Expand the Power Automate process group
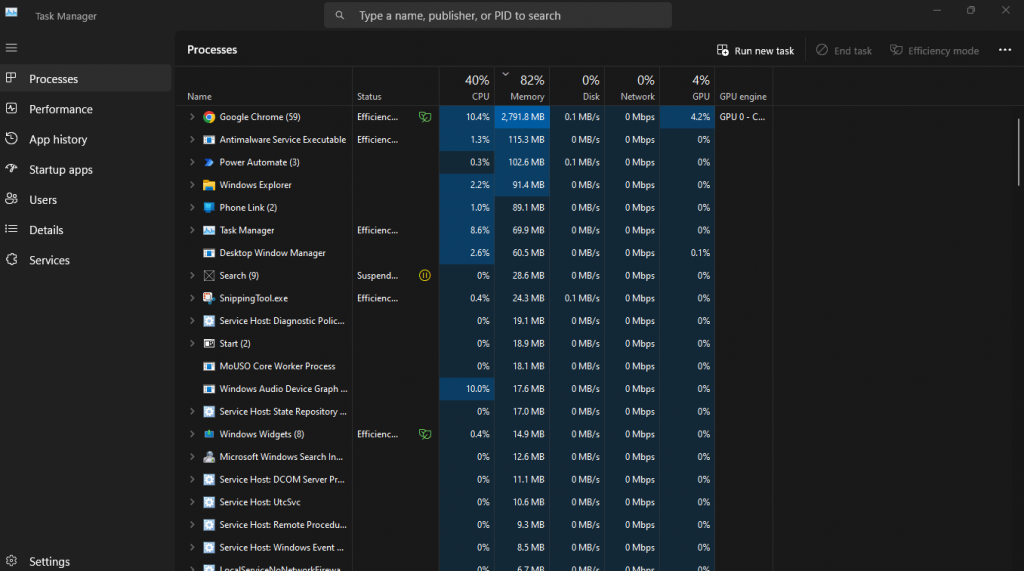Image resolution: width=1024 pixels, height=571 pixels. 192,162
